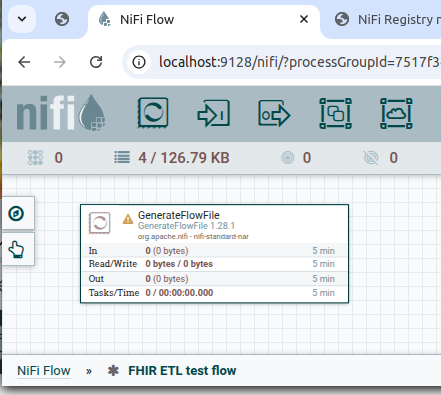Image resolution: width=441 pixels, height=395 pixels.
Task: Add an Input Port from the toolbar
Action: click(x=214, y=113)
